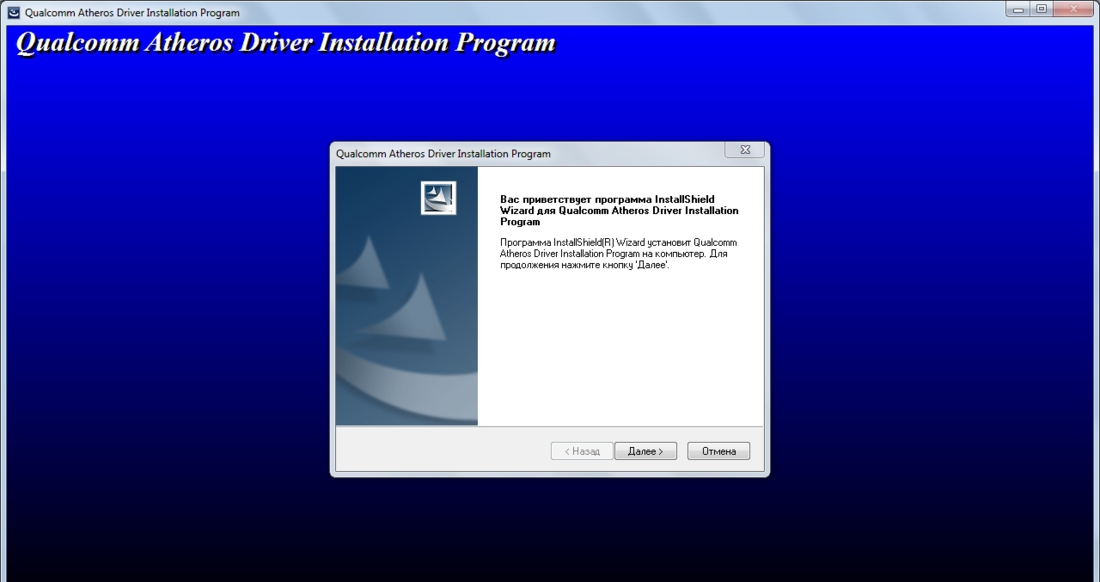Viewport: 1100px width, 582px height.
Task: Cancel setup with the Отмена button
Action: (718, 451)
